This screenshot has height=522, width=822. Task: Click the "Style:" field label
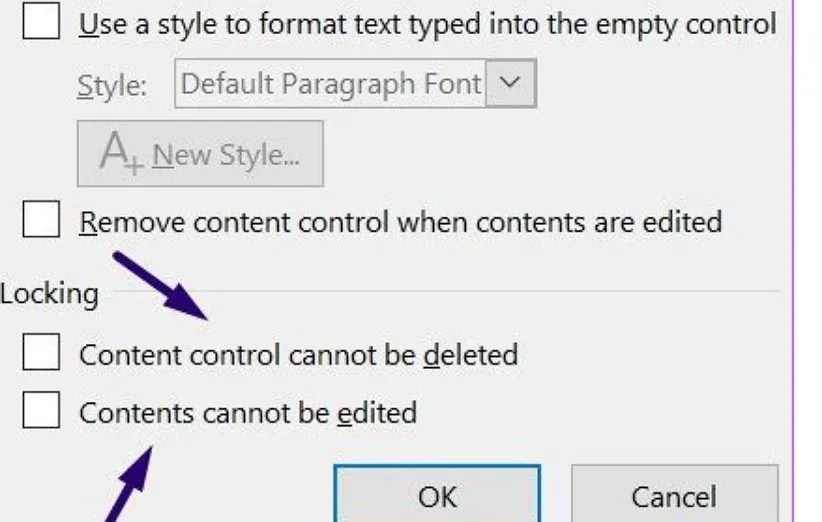(112, 86)
